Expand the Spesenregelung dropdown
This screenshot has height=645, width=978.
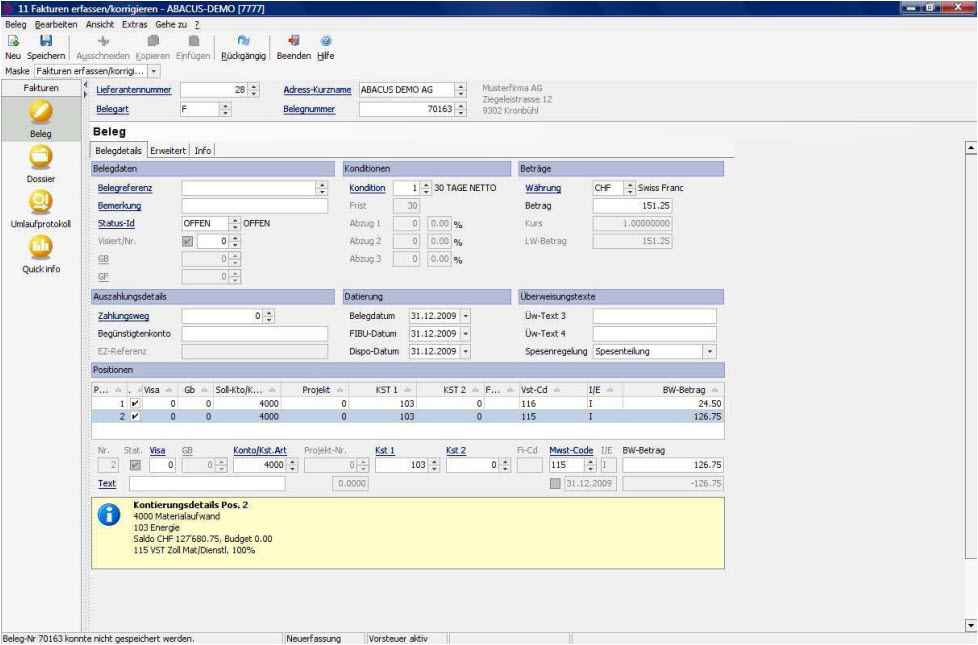(x=710, y=352)
